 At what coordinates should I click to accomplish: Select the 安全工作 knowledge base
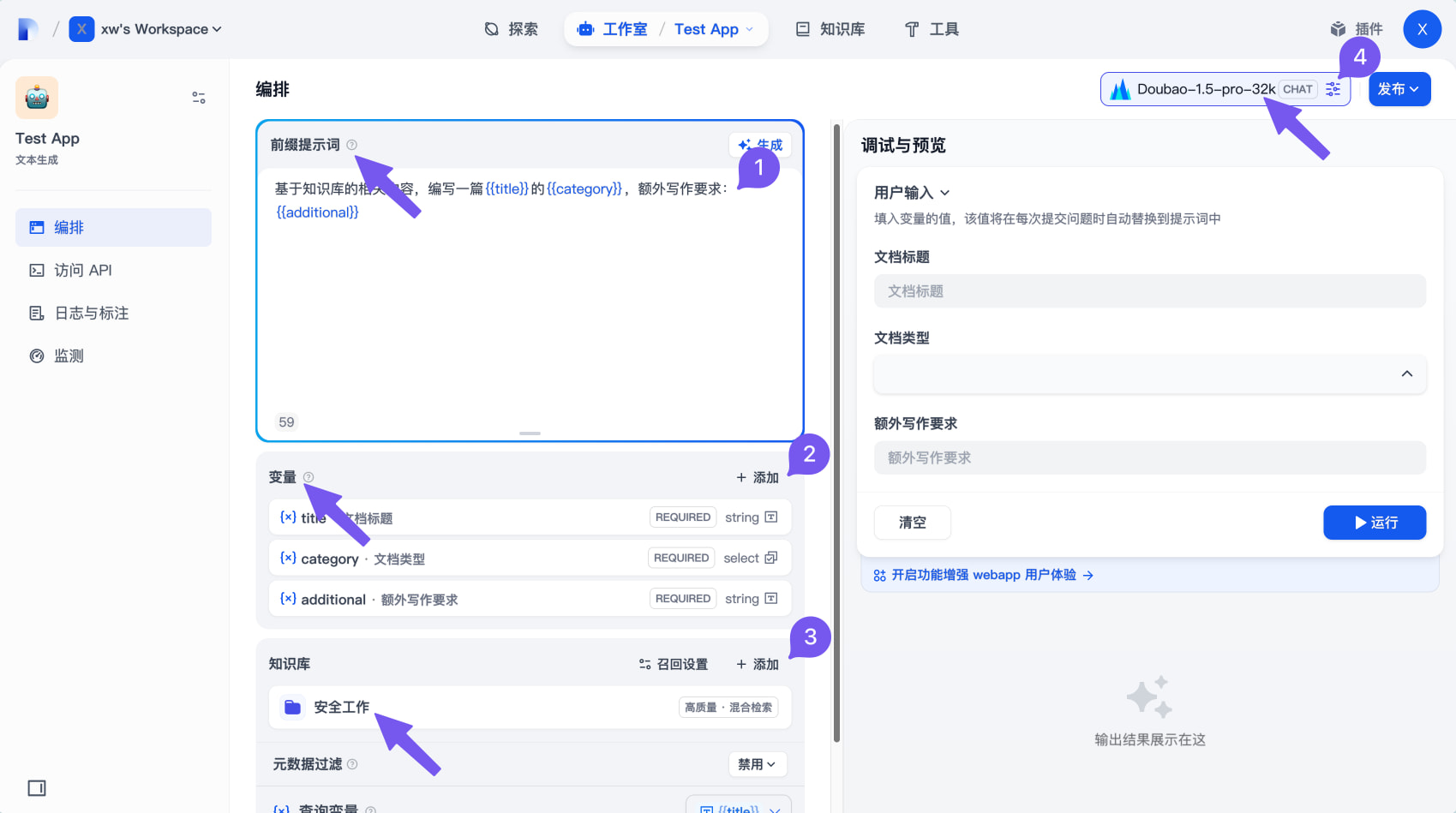pos(530,707)
